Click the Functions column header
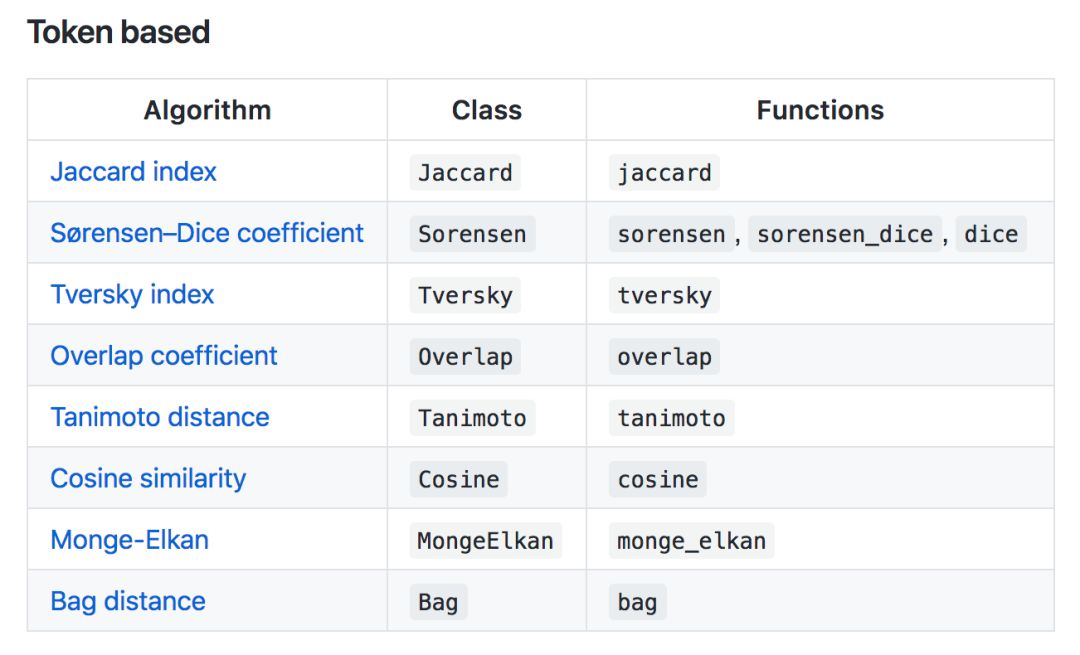This screenshot has height=655, width=1080. [x=820, y=110]
